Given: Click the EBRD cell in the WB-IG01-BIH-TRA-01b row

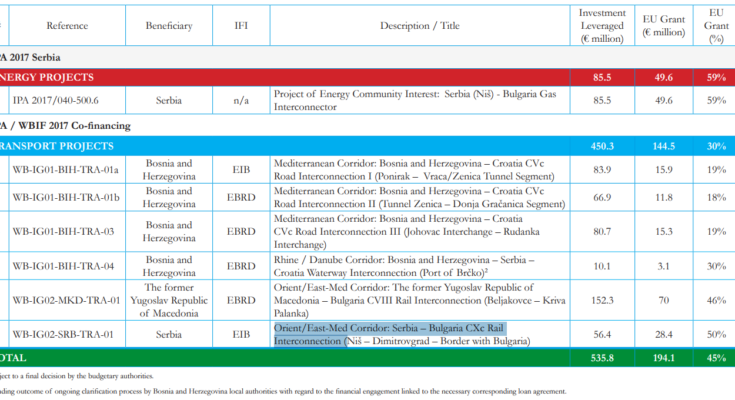Looking at the screenshot, I should [241, 197].
